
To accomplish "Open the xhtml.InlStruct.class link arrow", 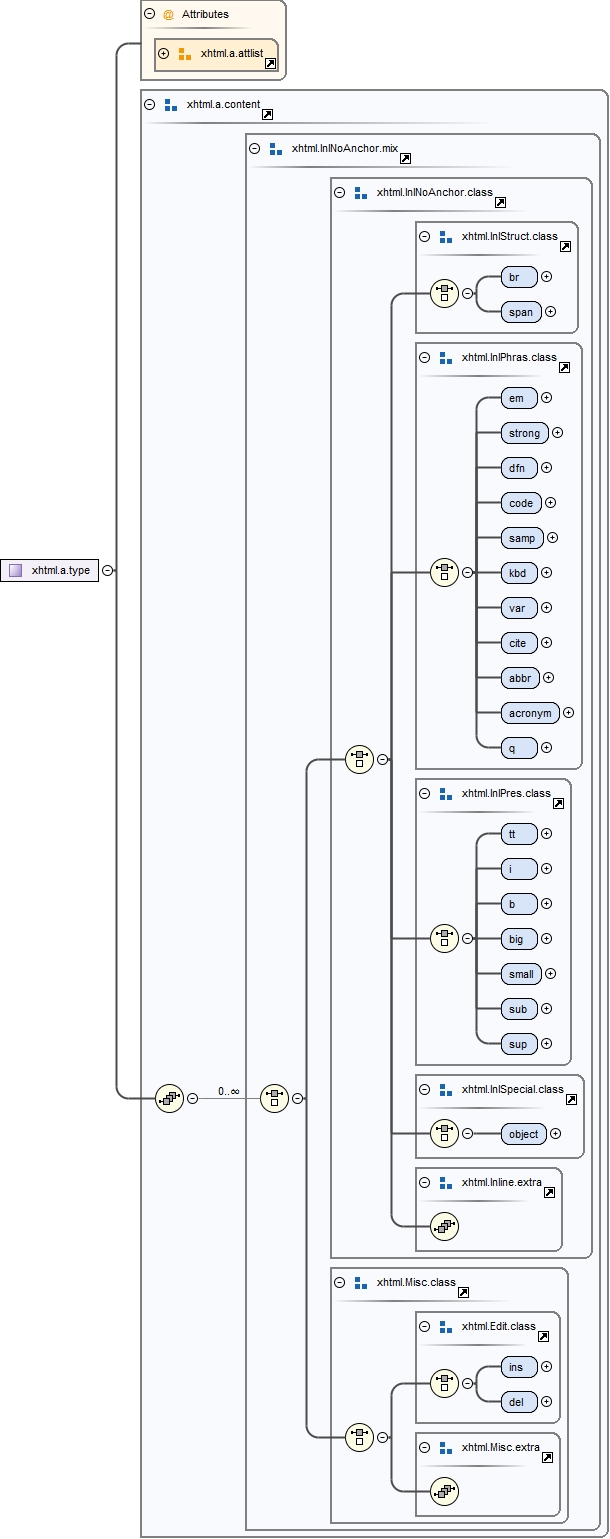I will pyautogui.click(x=565, y=246).
